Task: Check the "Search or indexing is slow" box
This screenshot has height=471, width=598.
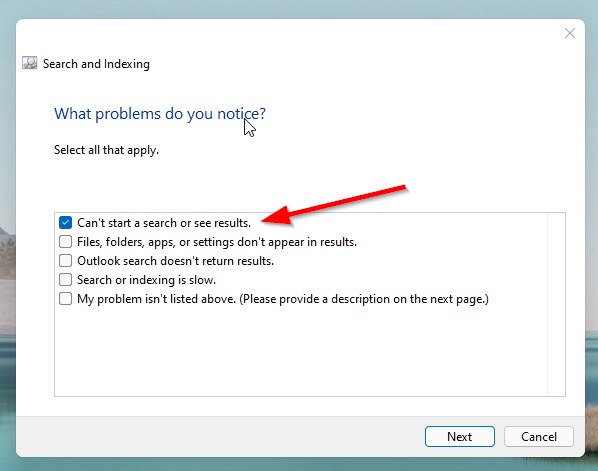Action: coord(66,280)
